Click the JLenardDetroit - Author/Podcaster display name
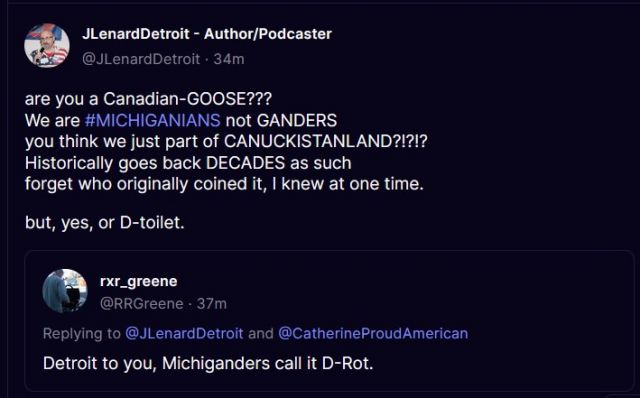The height and width of the screenshot is (398, 640). click(207, 34)
